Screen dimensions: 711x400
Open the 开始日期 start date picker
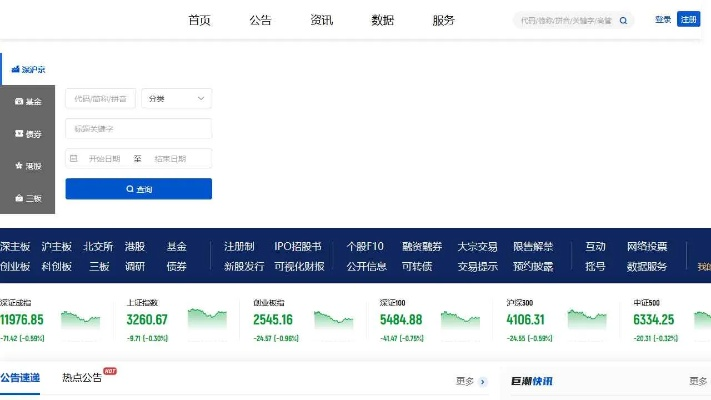click(x=105, y=158)
